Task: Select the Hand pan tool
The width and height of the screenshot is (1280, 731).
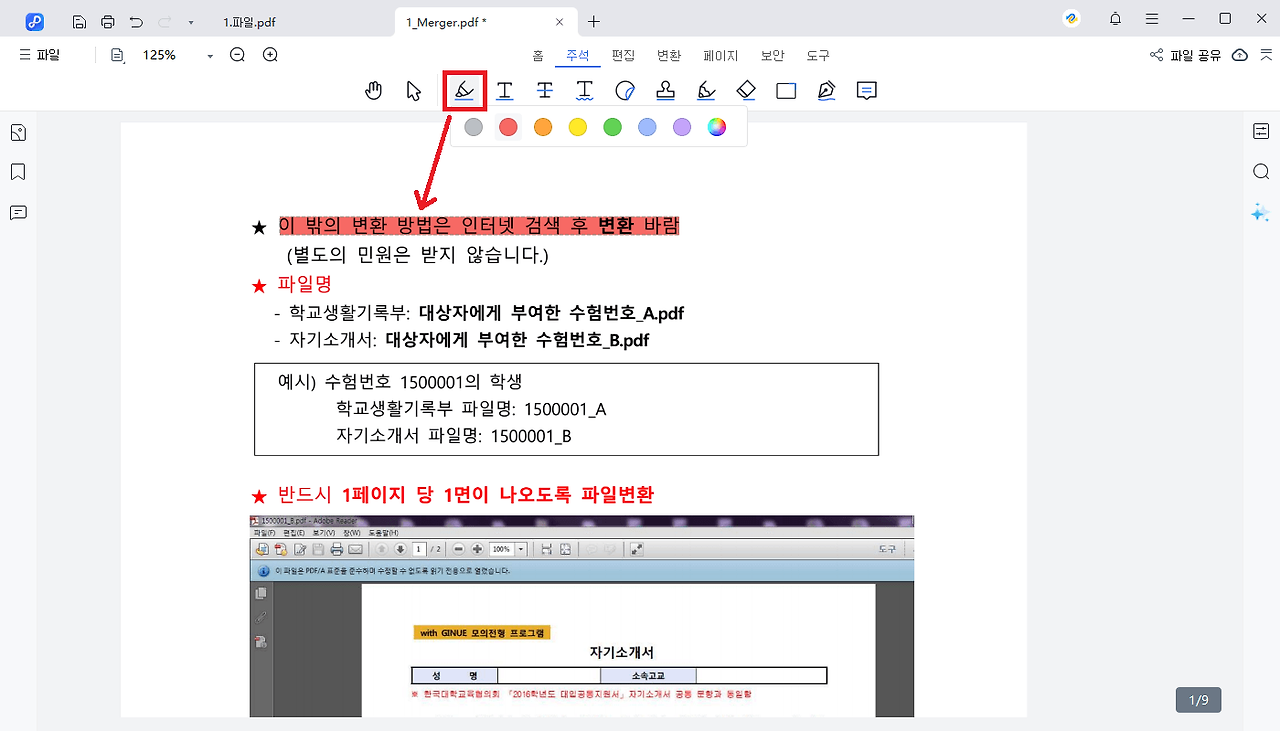Action: pos(373,91)
